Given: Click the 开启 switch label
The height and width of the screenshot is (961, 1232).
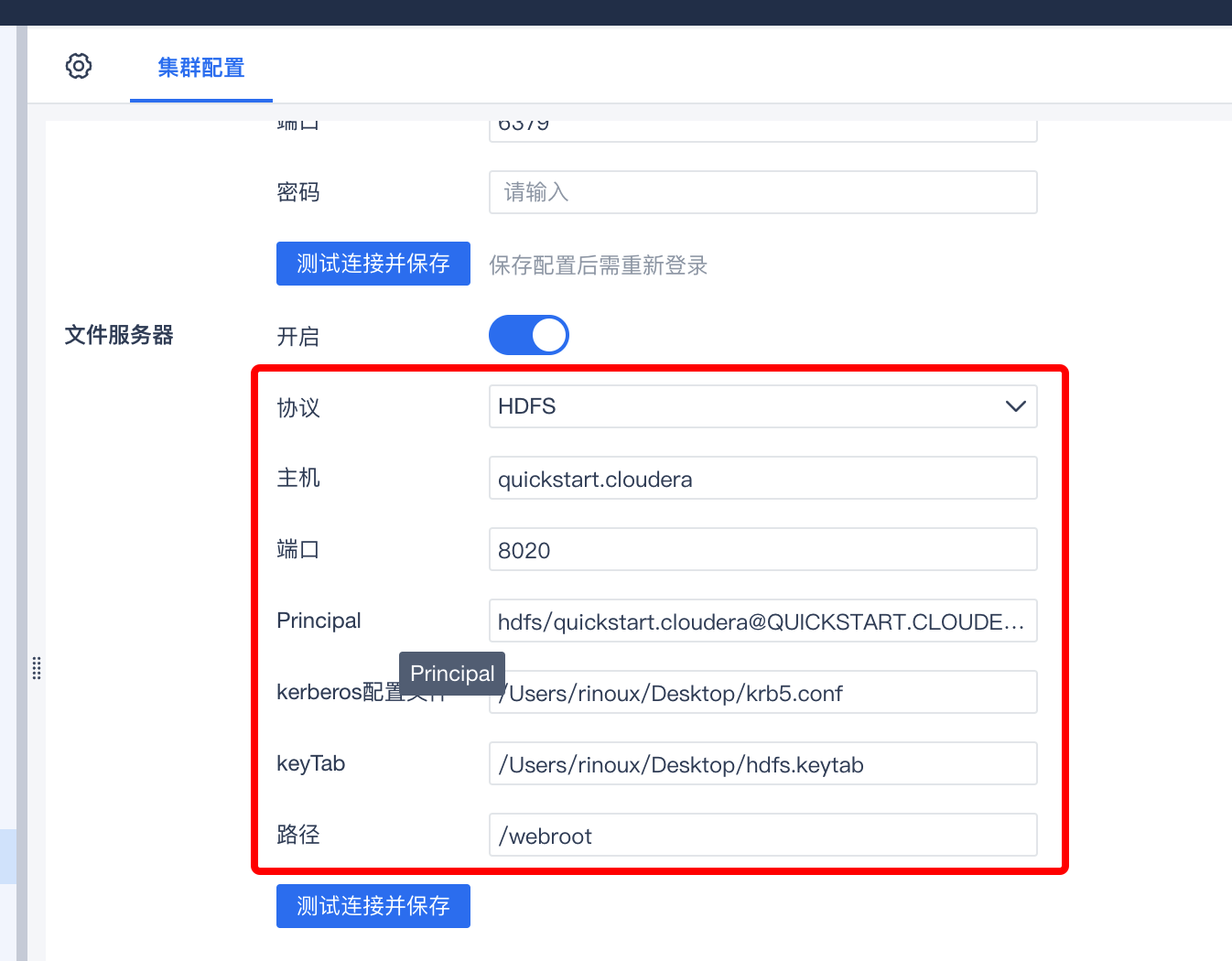Looking at the screenshot, I should (298, 337).
